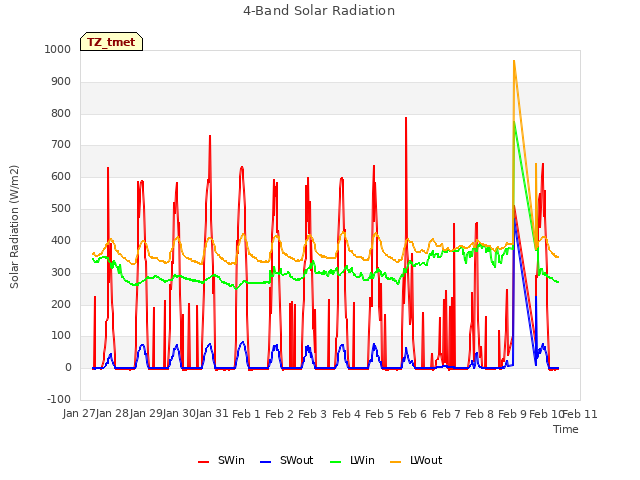
Task: Click the red SWin peak near 730 on Jan 31
Action: (210, 136)
